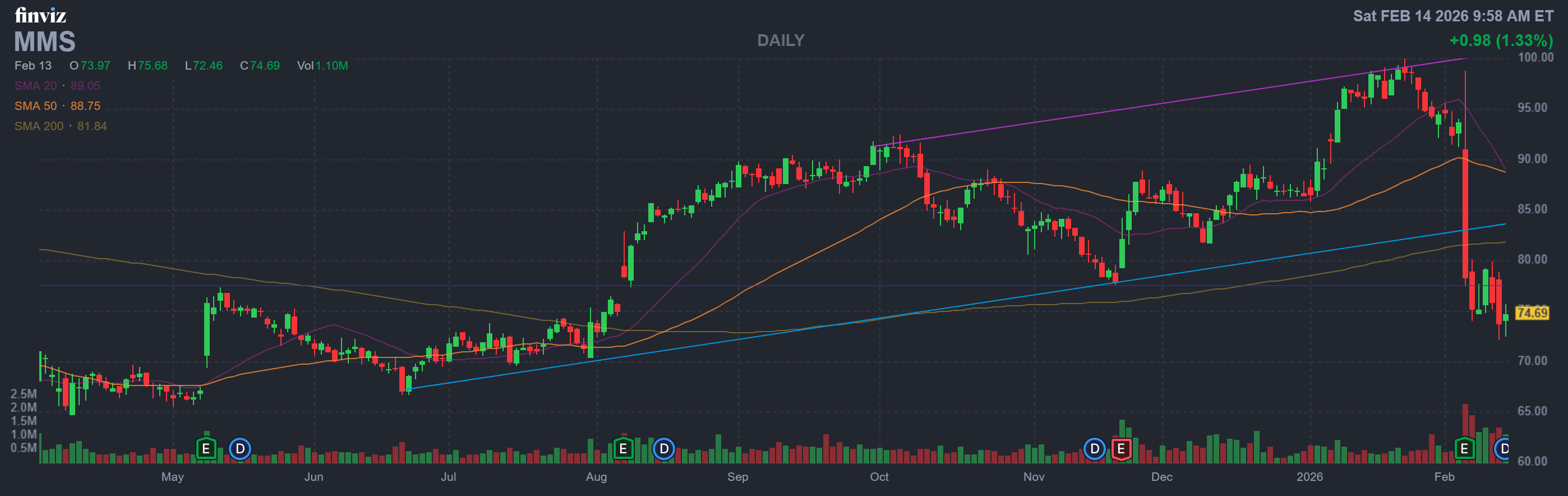Click the Vol 1.10M volume readout
This screenshot has width=1568, height=496.
point(322,65)
